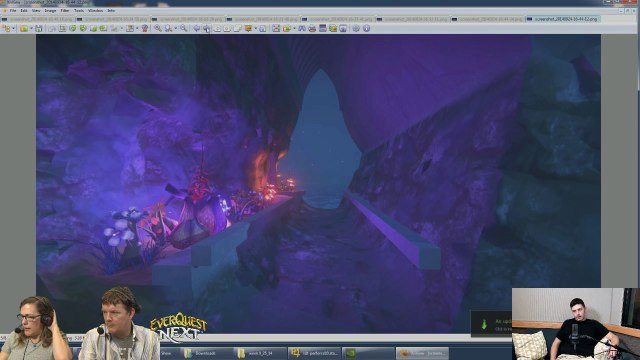
Task: Click the Zoom in magnifier icon
Action: tap(158, 28)
